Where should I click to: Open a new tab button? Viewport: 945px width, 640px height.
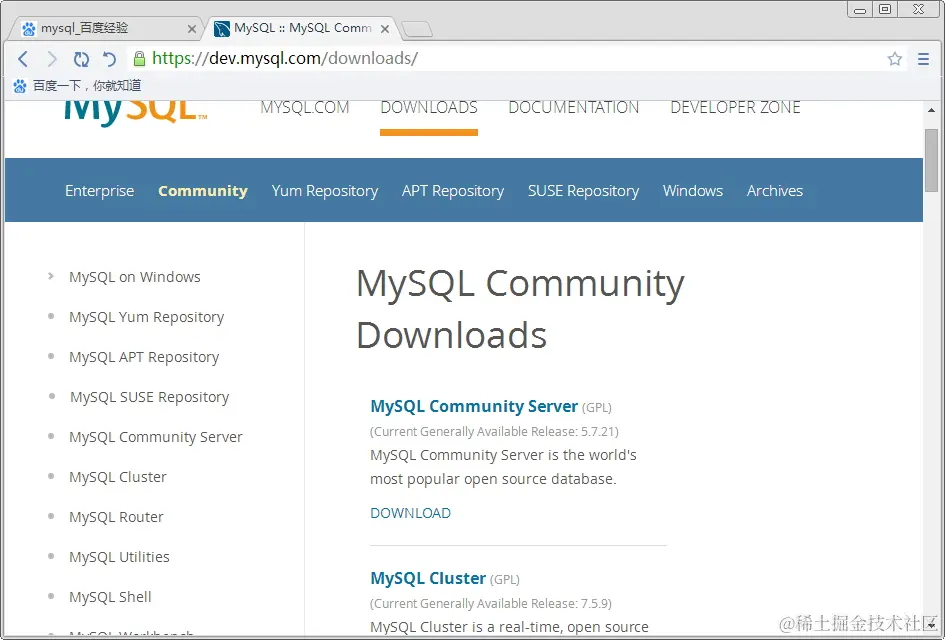416,29
